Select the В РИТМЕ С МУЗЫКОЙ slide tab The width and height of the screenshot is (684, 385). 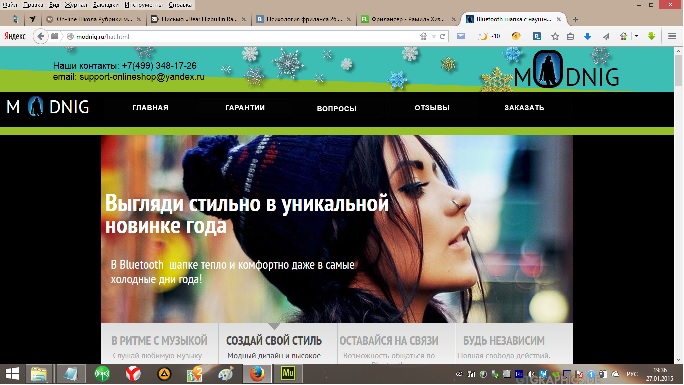click(160, 344)
